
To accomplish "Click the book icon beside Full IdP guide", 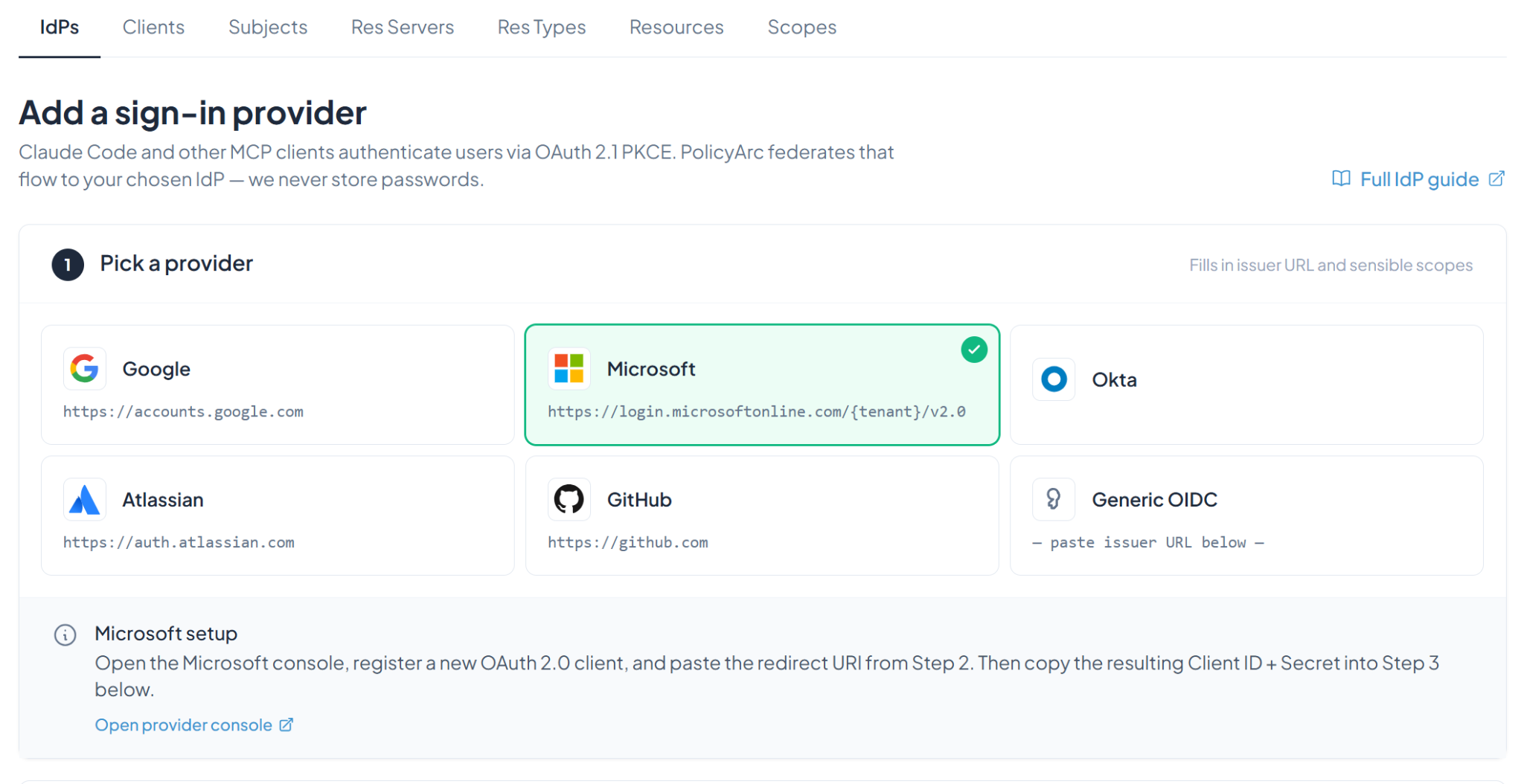I will point(1341,179).
